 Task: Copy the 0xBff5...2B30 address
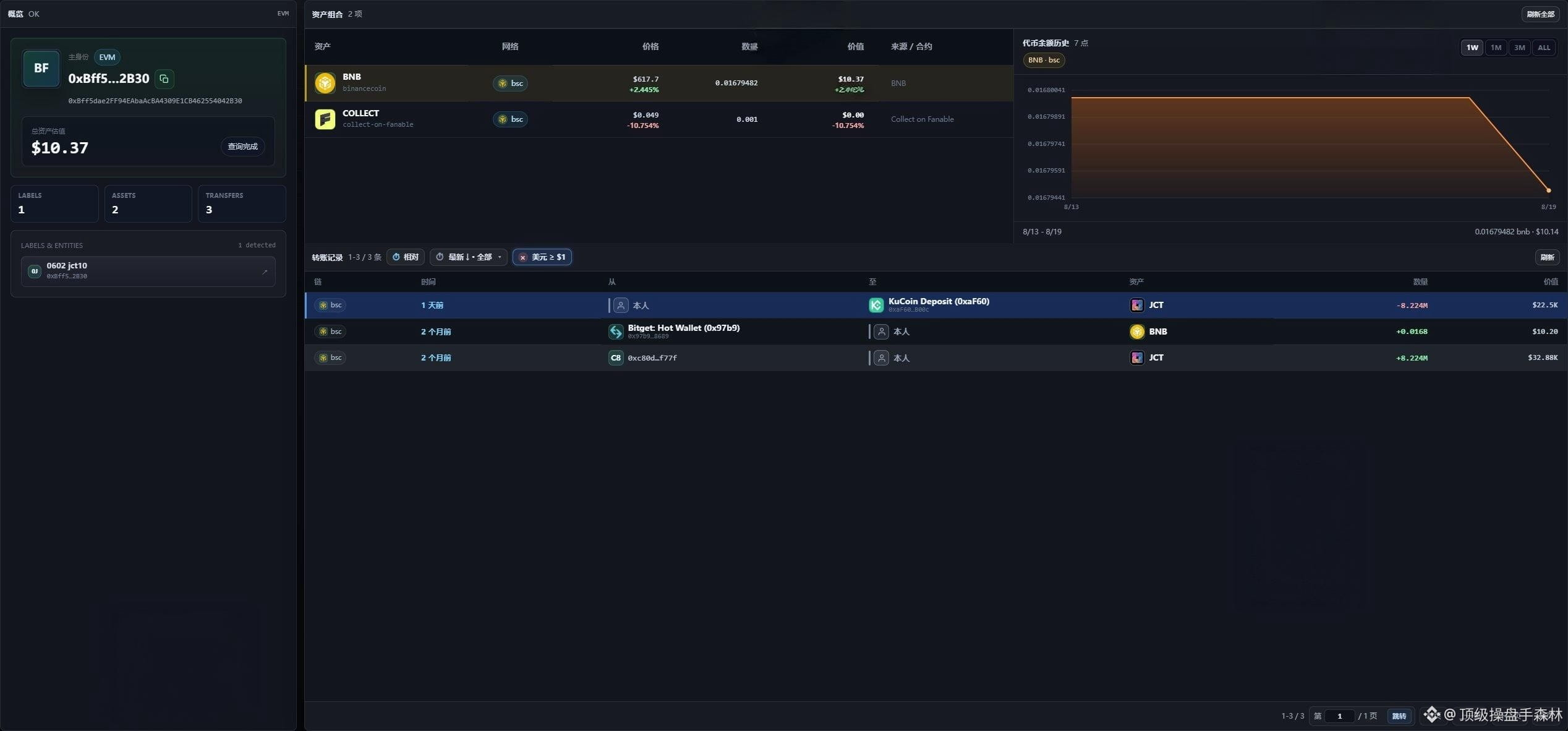coord(164,79)
